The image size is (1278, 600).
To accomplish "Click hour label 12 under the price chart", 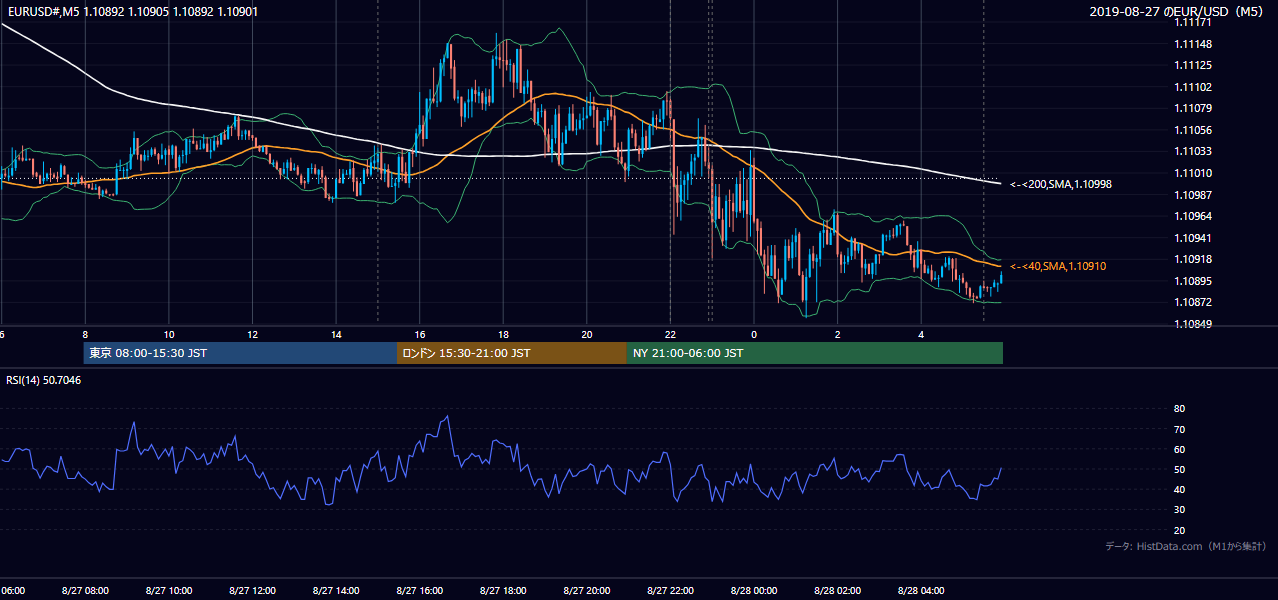I will 253,334.
